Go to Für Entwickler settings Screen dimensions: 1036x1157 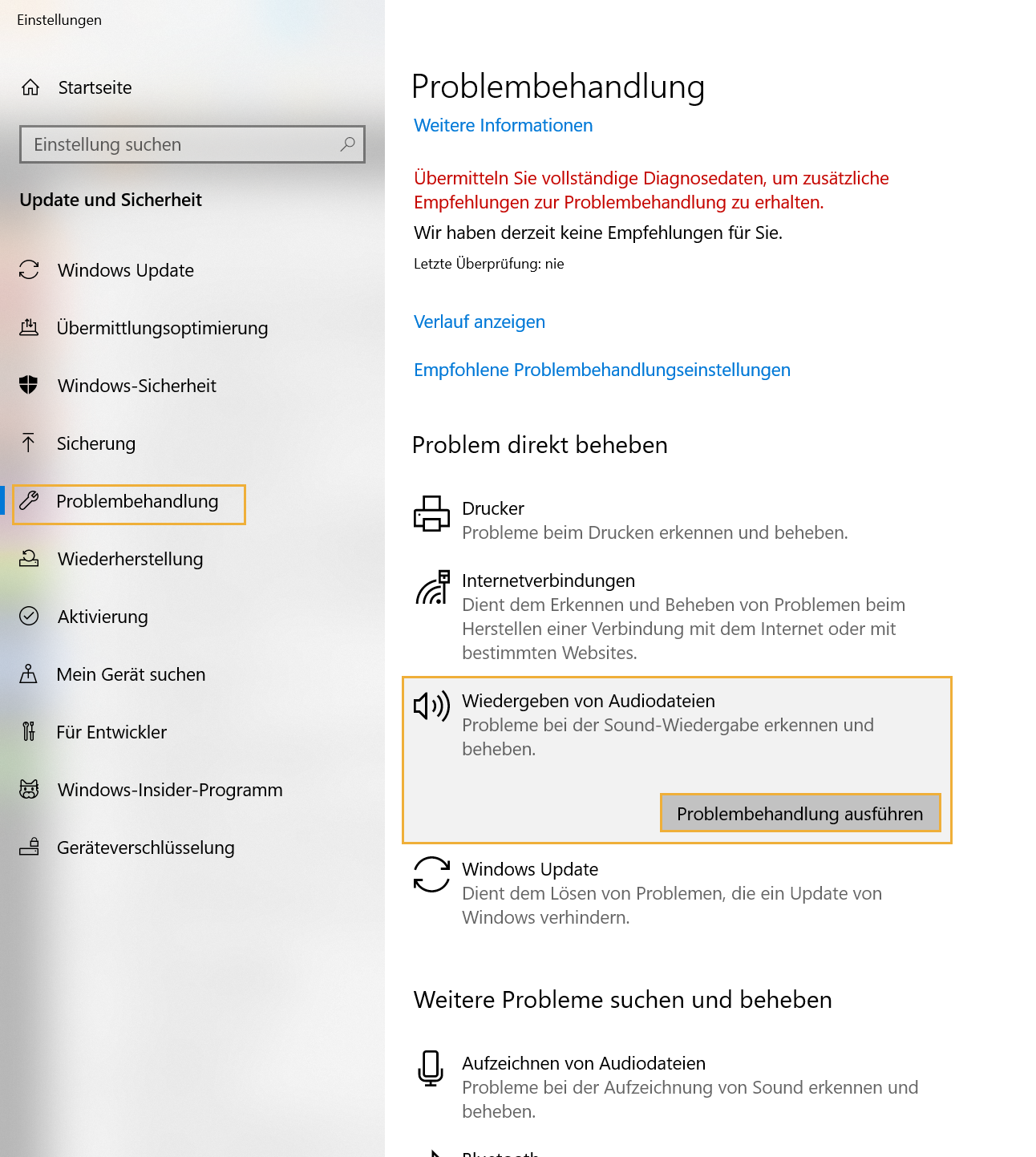click(x=111, y=732)
